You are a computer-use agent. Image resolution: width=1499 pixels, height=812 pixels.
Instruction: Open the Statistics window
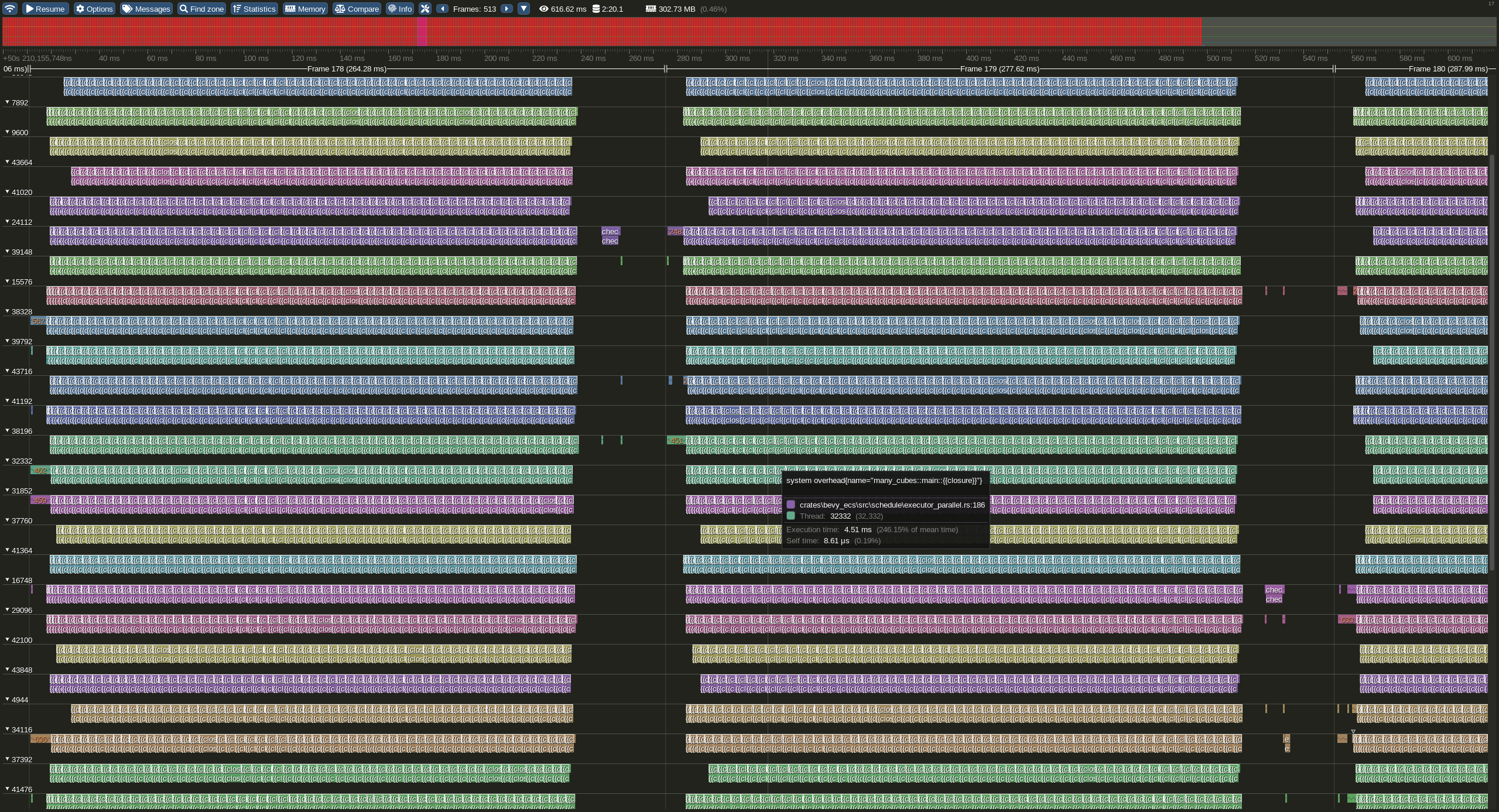pyautogui.click(x=254, y=9)
